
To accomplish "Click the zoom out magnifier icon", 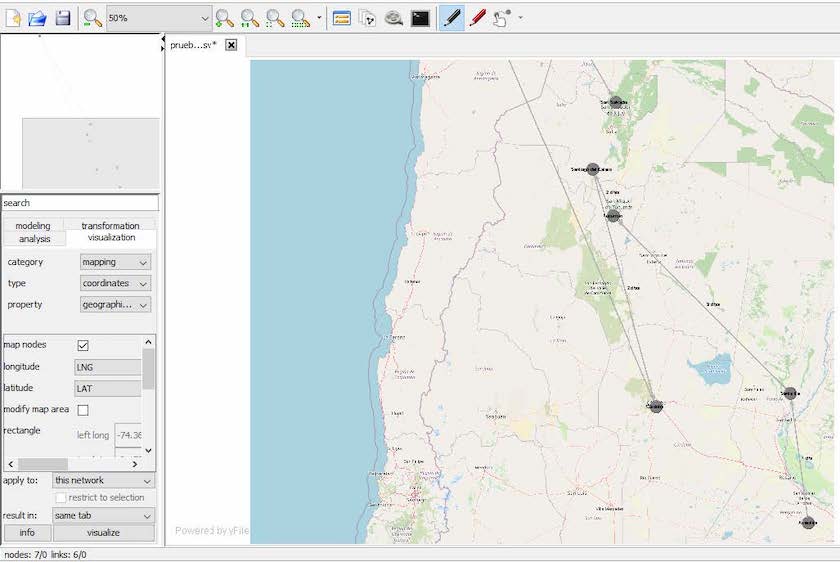I will [x=92, y=18].
